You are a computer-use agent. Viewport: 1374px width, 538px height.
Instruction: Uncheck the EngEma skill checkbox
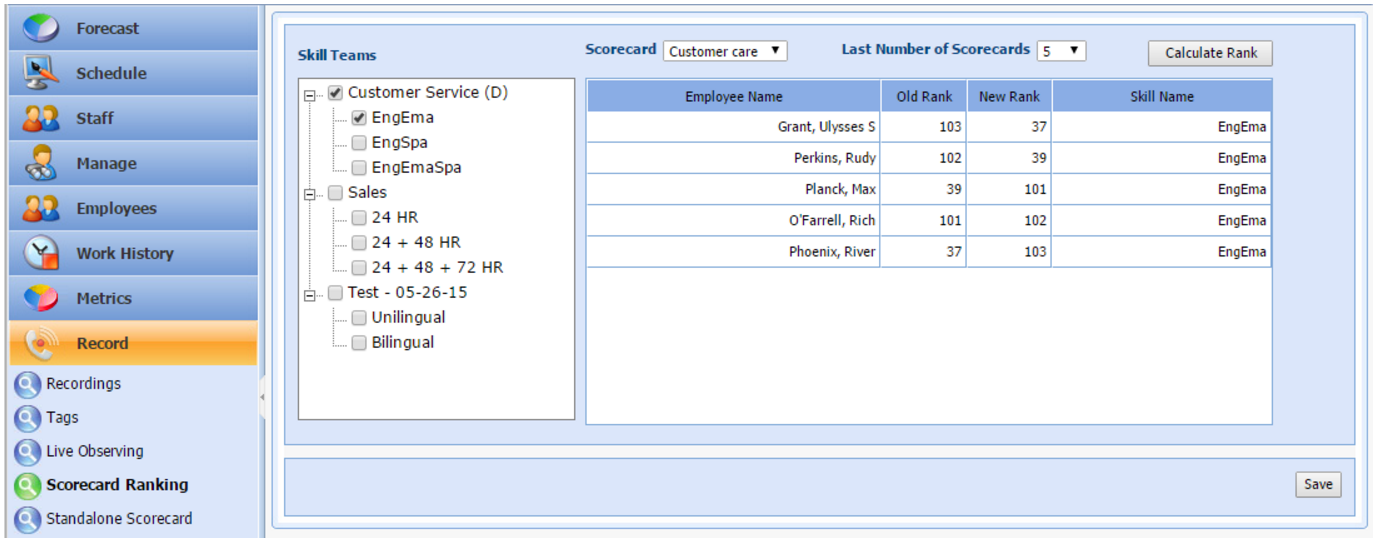pos(359,118)
